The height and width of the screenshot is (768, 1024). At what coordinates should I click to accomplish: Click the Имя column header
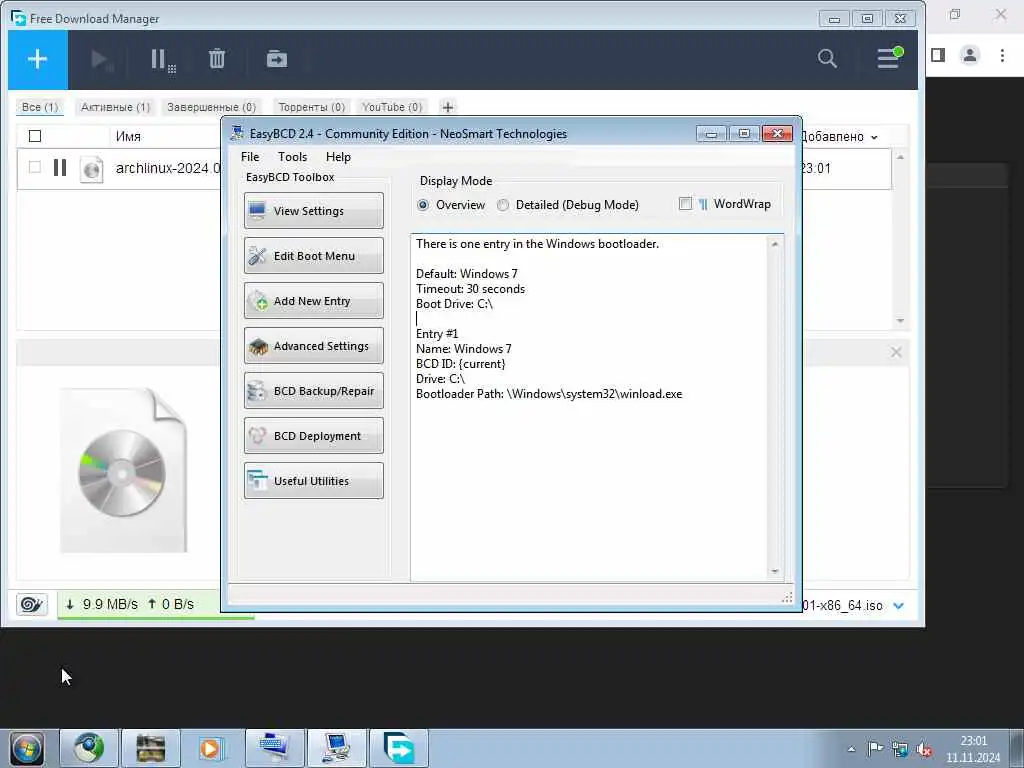point(128,136)
